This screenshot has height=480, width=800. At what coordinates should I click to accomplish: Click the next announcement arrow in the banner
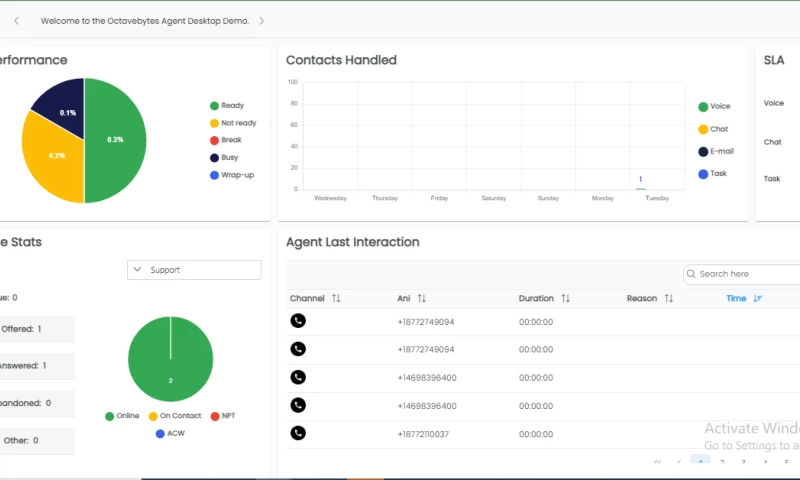click(262, 21)
